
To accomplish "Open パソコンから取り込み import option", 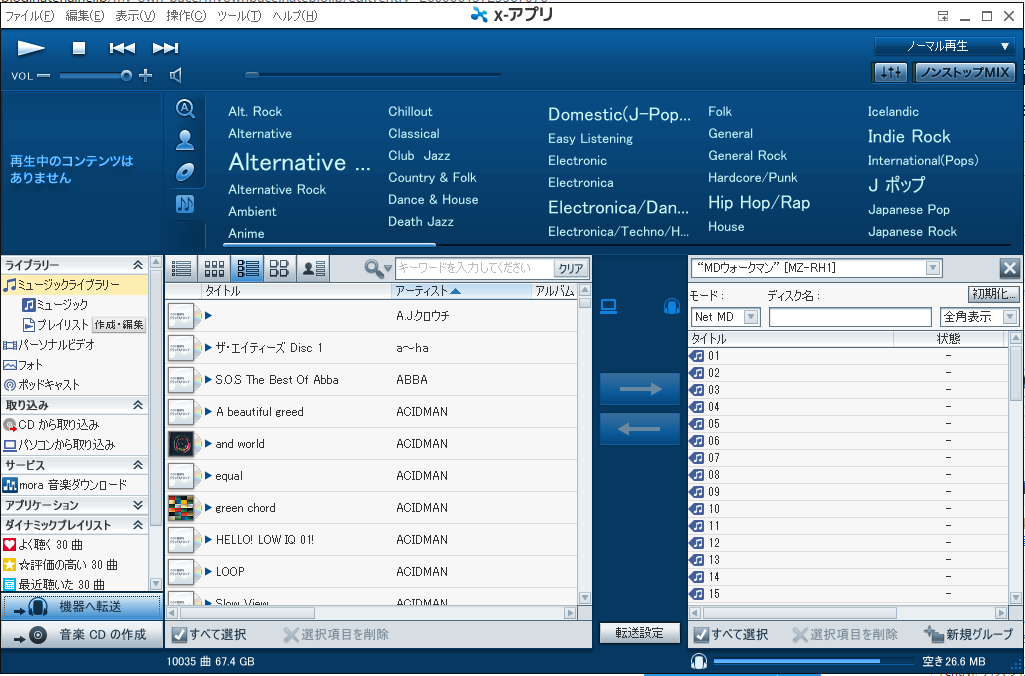I will (59, 445).
